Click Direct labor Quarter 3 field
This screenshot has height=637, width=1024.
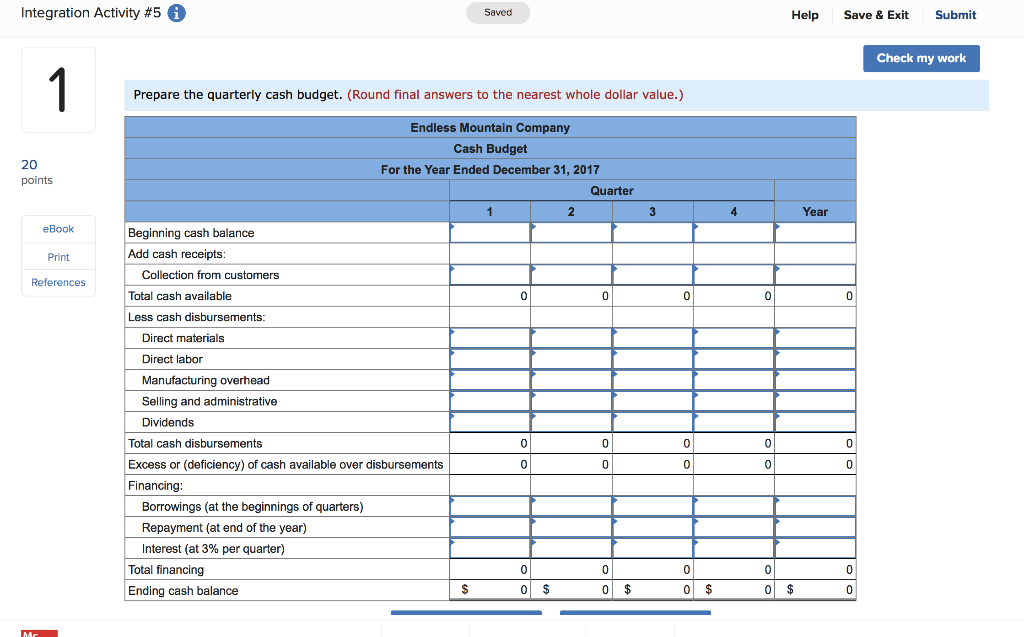pos(652,359)
